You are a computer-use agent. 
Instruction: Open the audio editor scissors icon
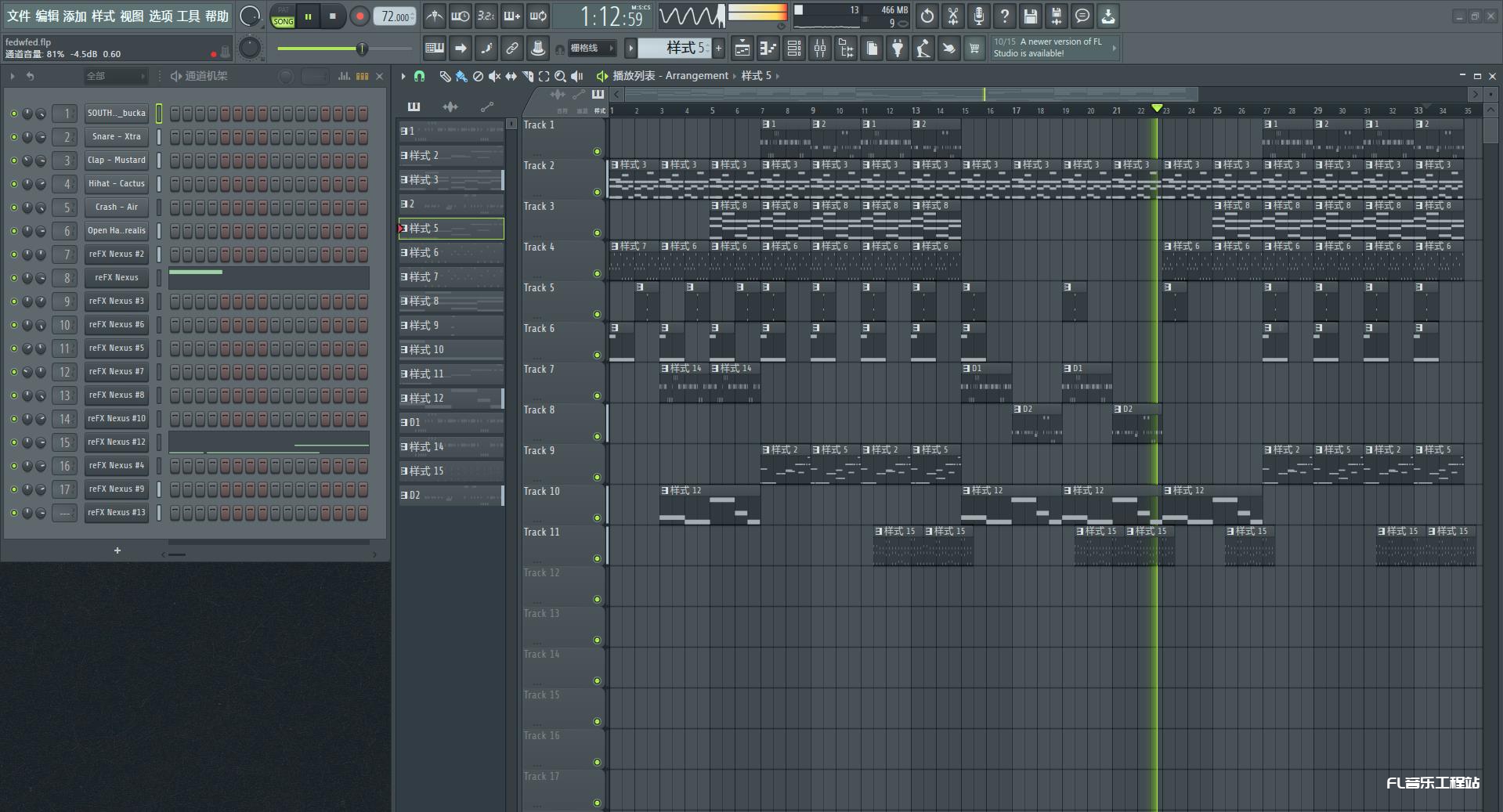953,16
